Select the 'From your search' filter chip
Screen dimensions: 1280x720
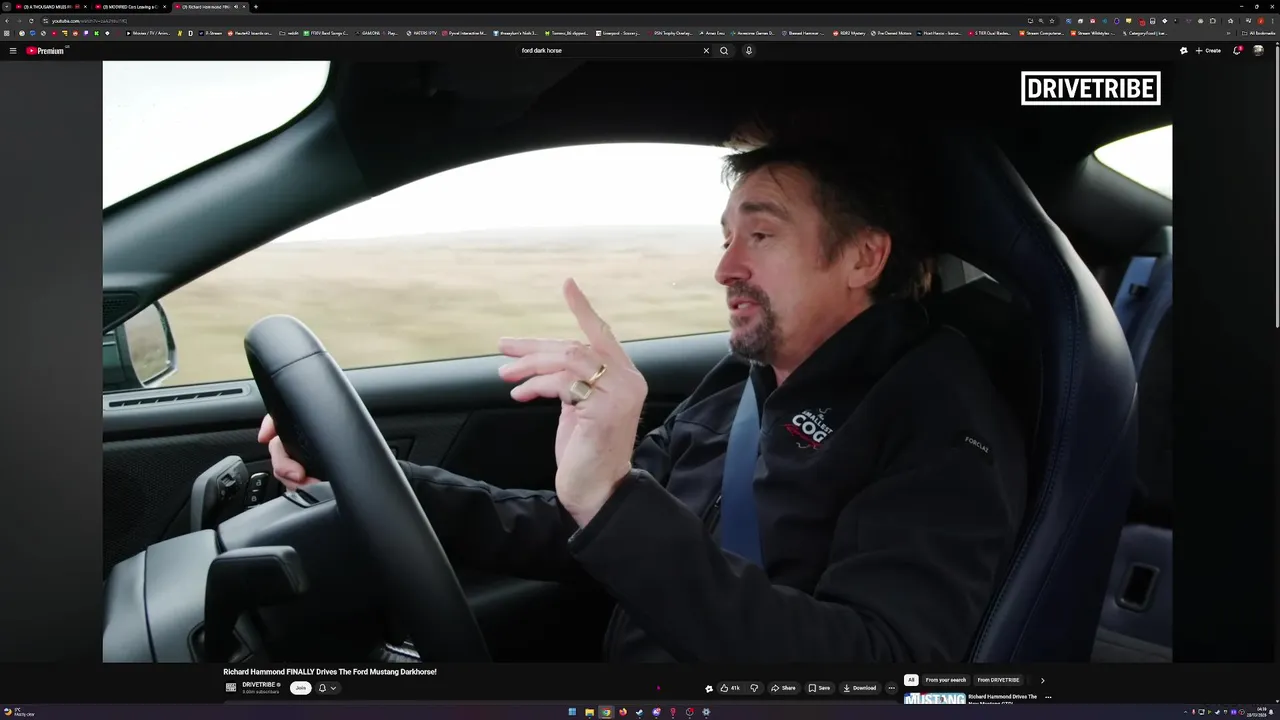(x=946, y=680)
